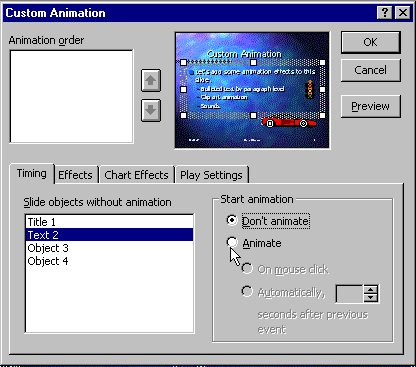Confirm with the OK button
The height and width of the screenshot is (367, 416).
click(370, 42)
